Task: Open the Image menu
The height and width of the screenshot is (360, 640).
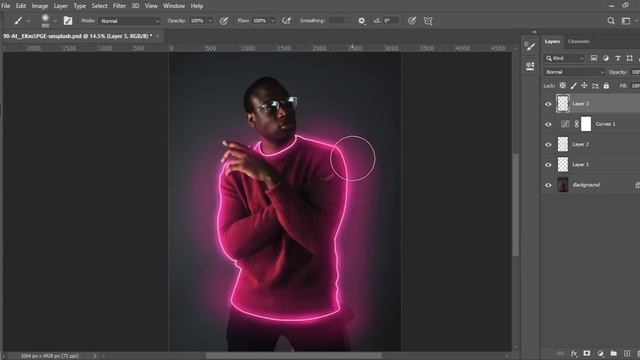Action: (x=40, y=6)
